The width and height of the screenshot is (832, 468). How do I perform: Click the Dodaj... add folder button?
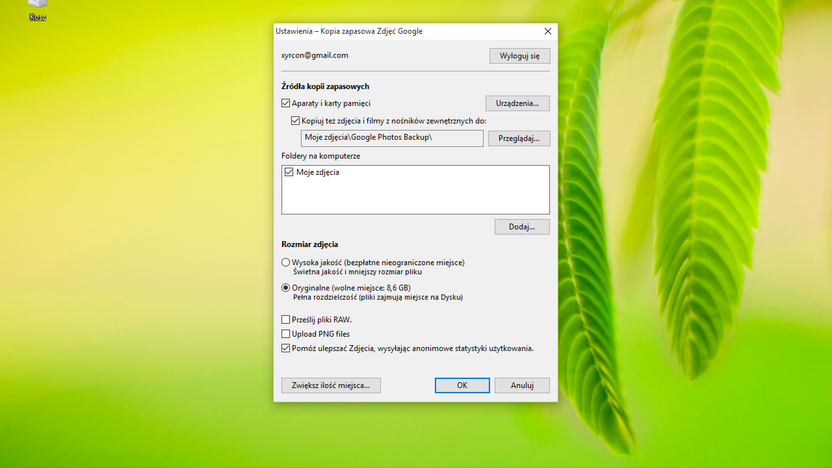(x=522, y=227)
